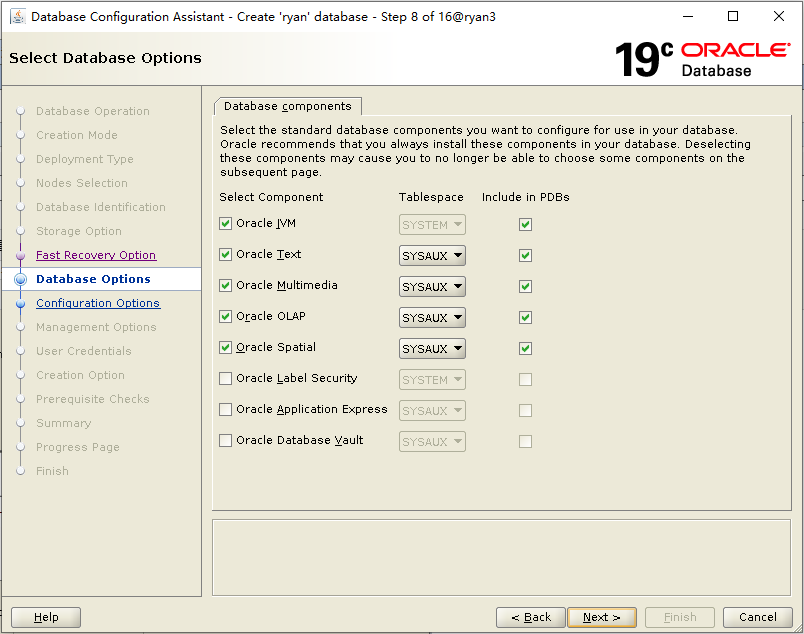
Task: Uncheck the Oracle Multimedia component checkbox
Action: pyautogui.click(x=225, y=286)
